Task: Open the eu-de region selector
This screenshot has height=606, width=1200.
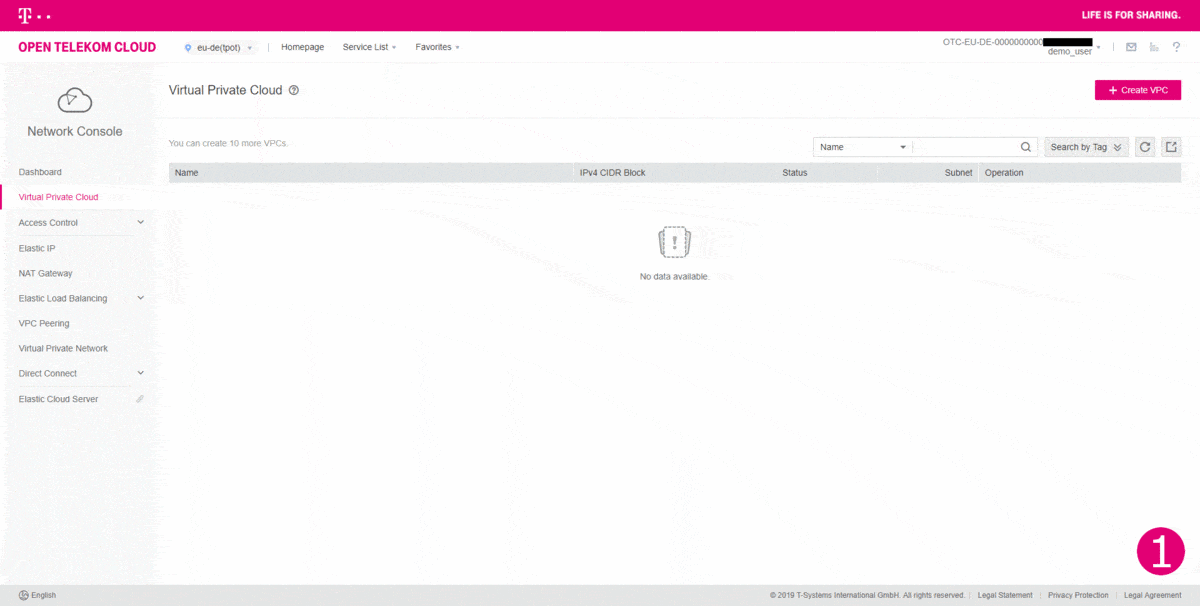Action: tap(219, 47)
